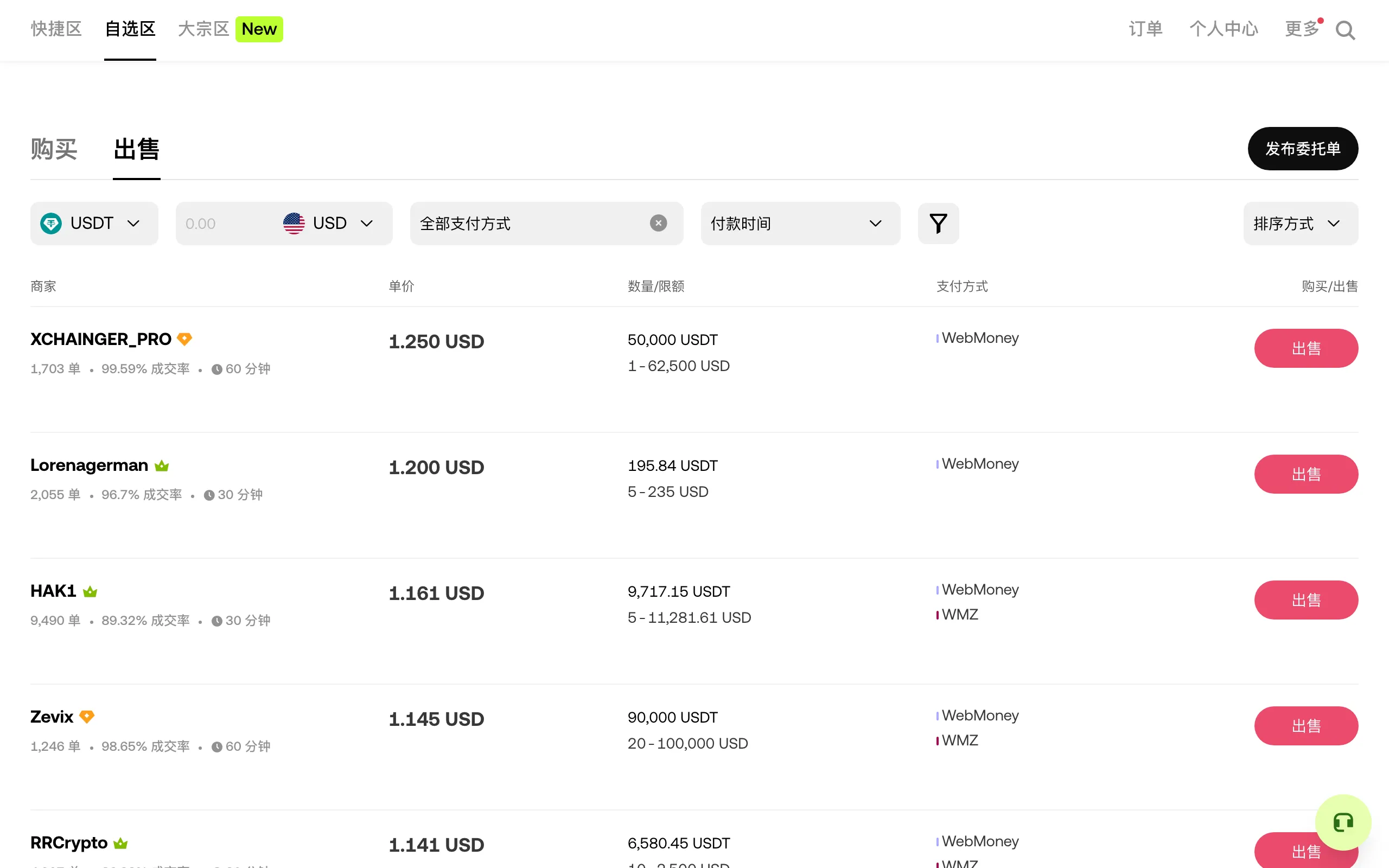Open merchant Zevix profile name
Image resolution: width=1389 pixels, height=868 pixels.
(52, 717)
